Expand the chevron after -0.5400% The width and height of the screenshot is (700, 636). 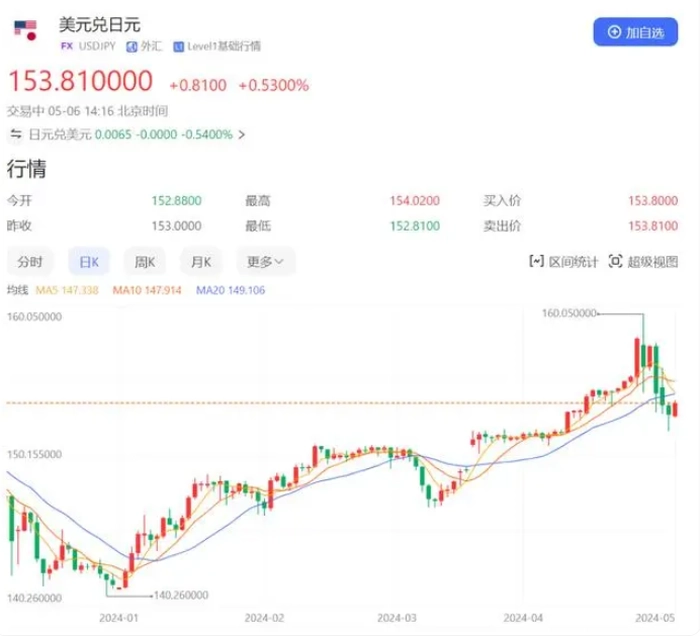click(x=242, y=134)
